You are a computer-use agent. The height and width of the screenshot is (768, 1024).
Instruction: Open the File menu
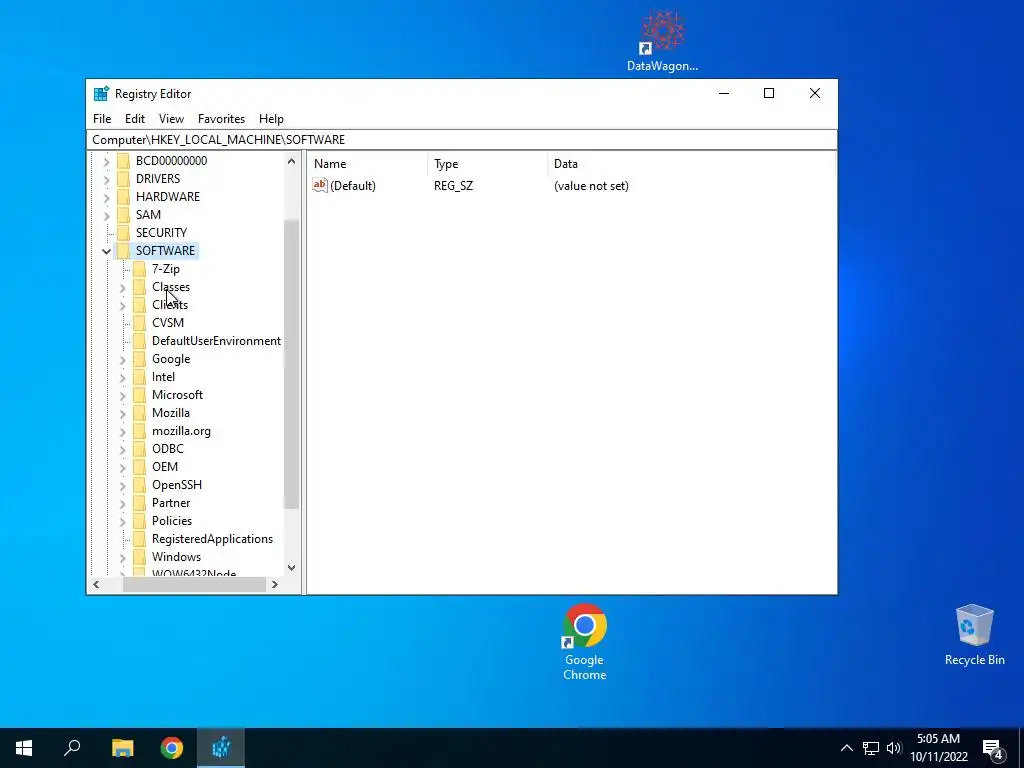point(102,119)
